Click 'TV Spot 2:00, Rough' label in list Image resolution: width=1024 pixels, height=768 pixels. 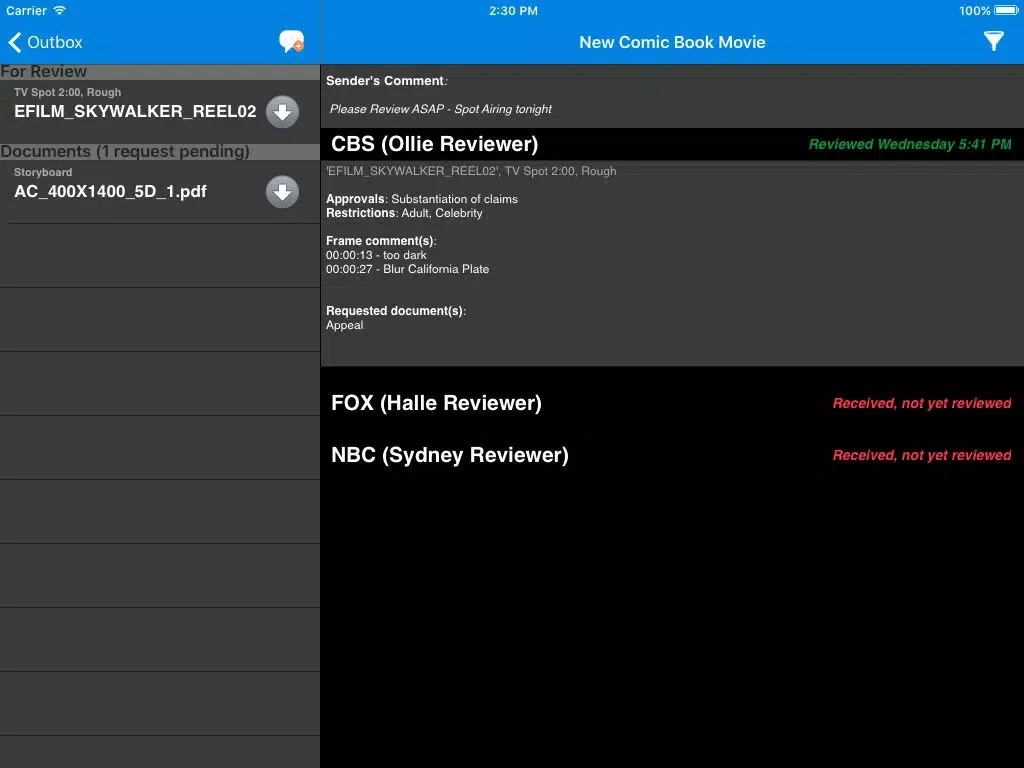pos(67,93)
